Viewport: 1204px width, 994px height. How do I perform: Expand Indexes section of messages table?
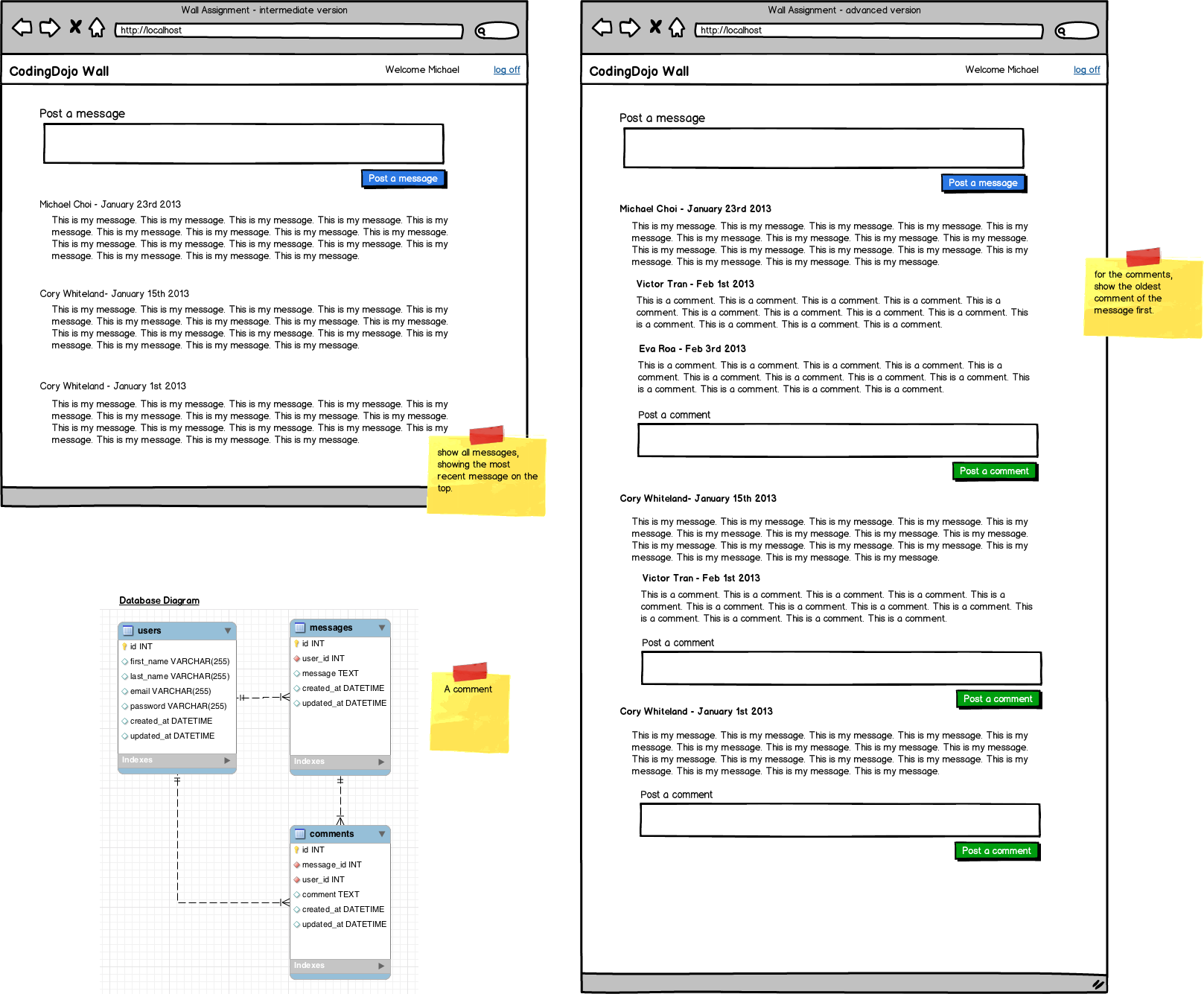click(381, 762)
